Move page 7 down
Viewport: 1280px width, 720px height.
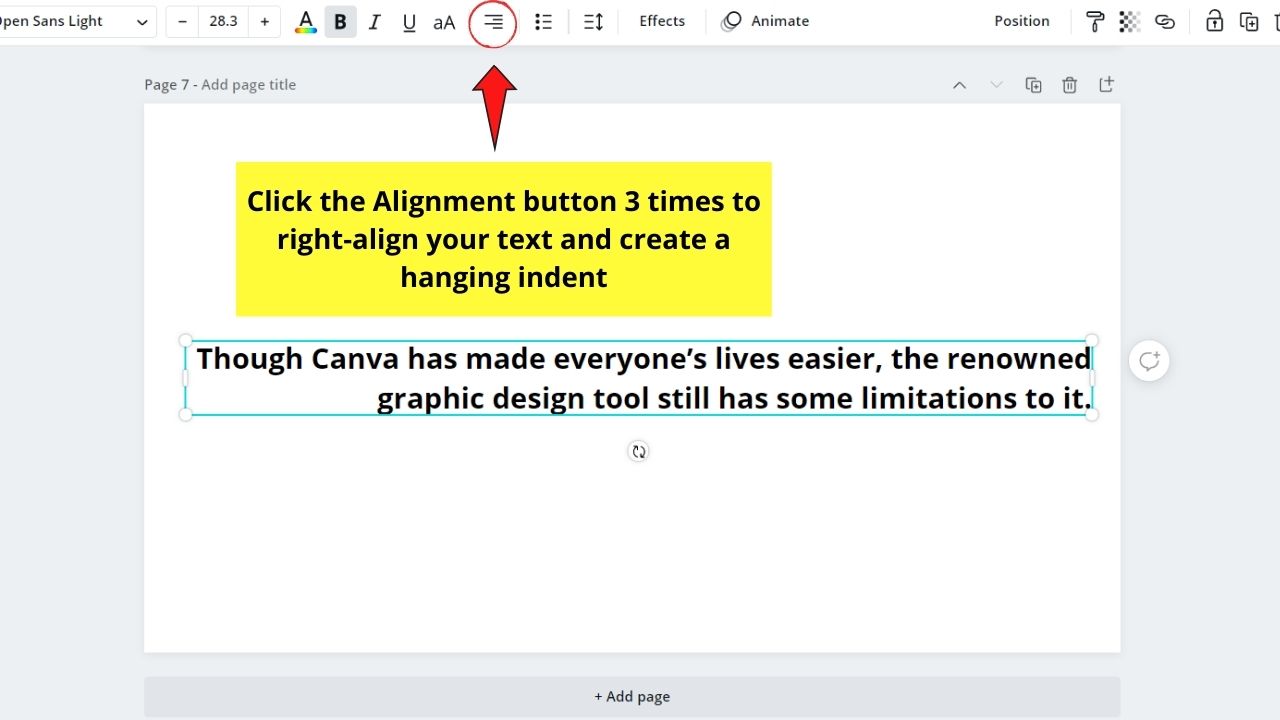pos(996,85)
